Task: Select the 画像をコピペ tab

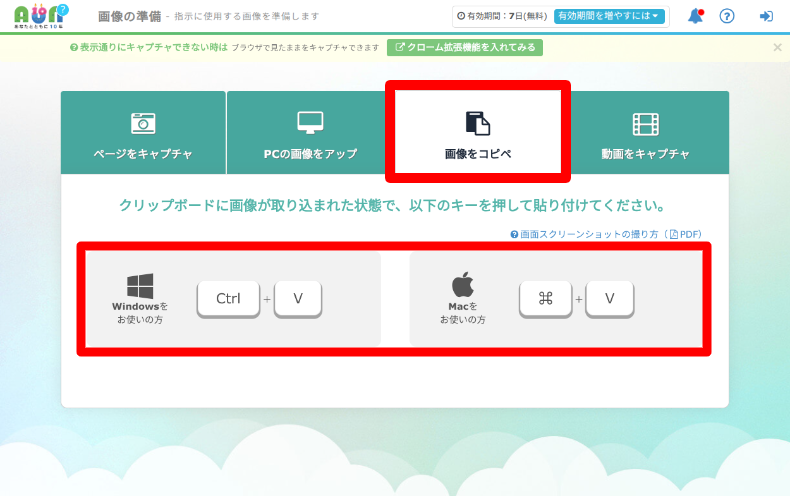Action: point(478,133)
